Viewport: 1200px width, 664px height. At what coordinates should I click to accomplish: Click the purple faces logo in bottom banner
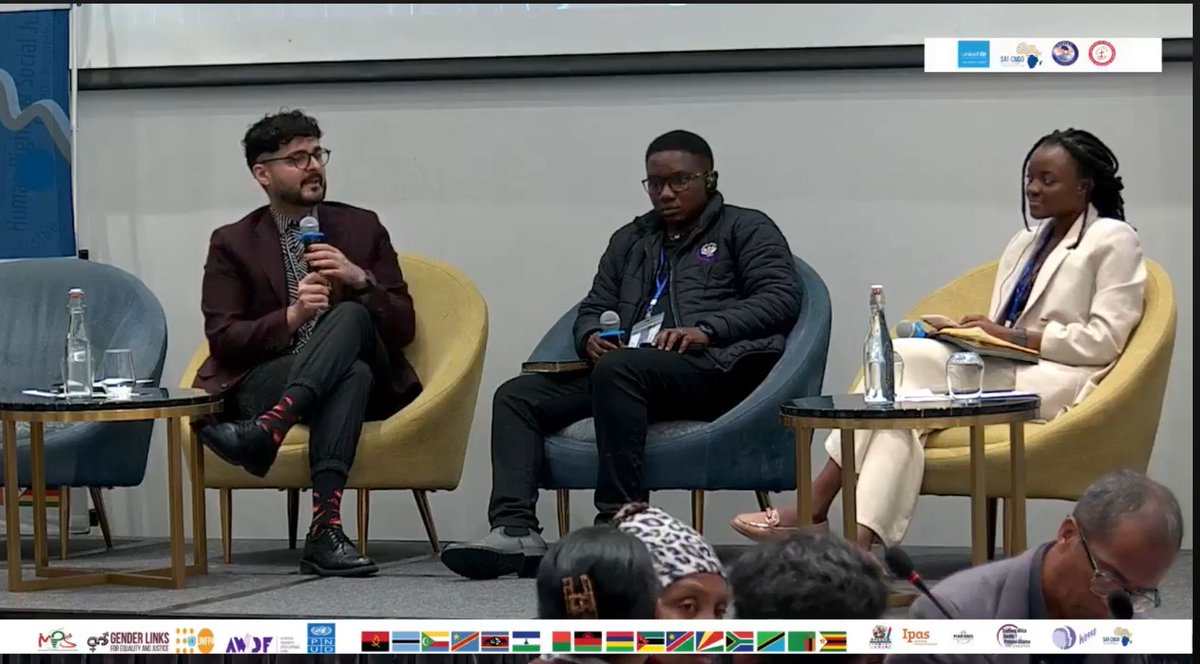coord(1075,637)
